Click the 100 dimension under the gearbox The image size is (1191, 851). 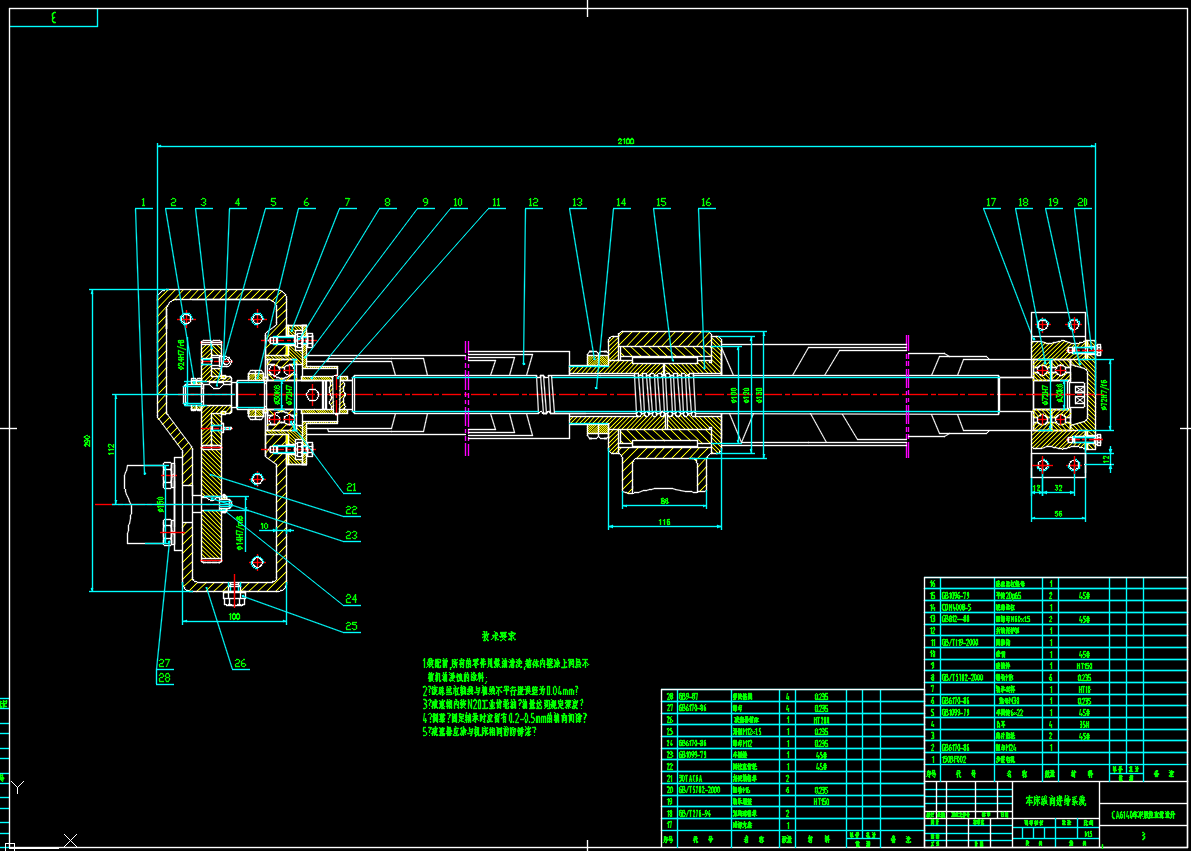point(234,616)
